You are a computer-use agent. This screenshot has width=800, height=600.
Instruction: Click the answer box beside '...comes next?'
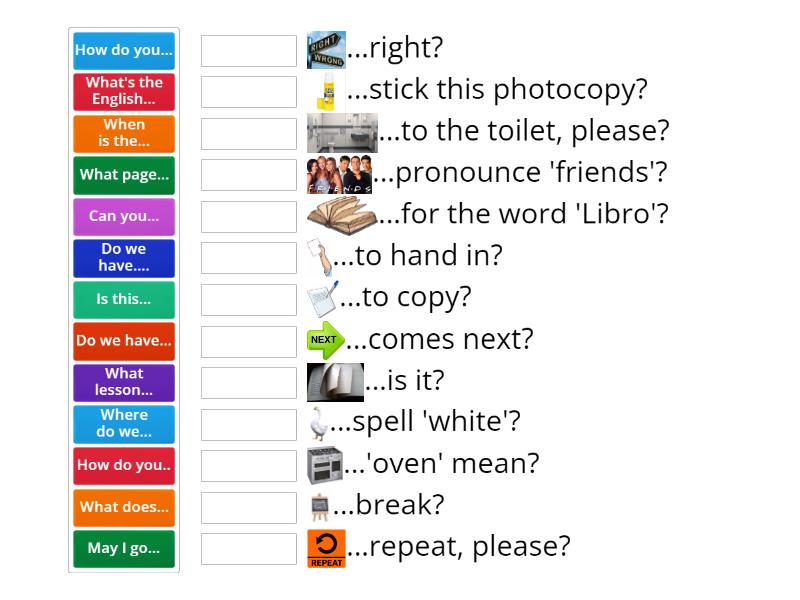[249, 341]
